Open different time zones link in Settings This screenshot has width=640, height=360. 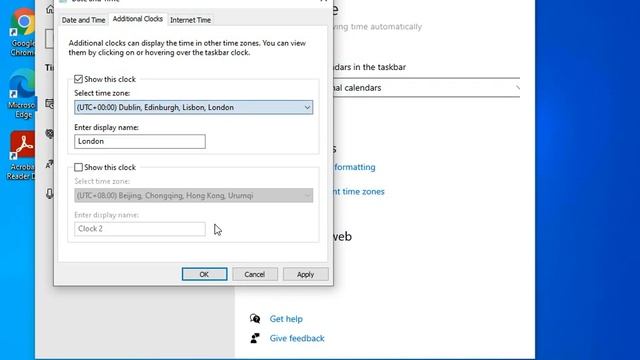[359, 191]
